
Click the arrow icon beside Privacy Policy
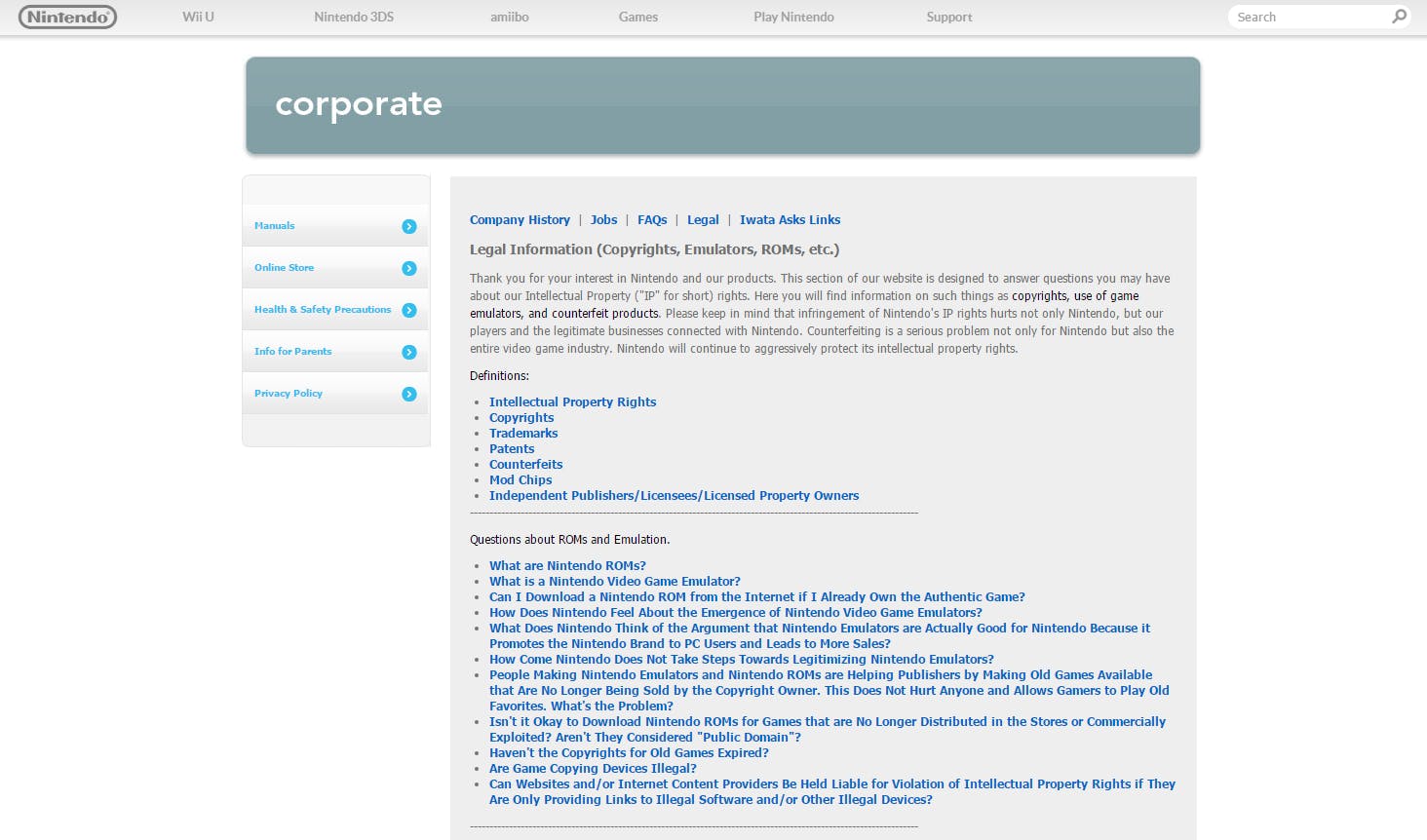[409, 394]
